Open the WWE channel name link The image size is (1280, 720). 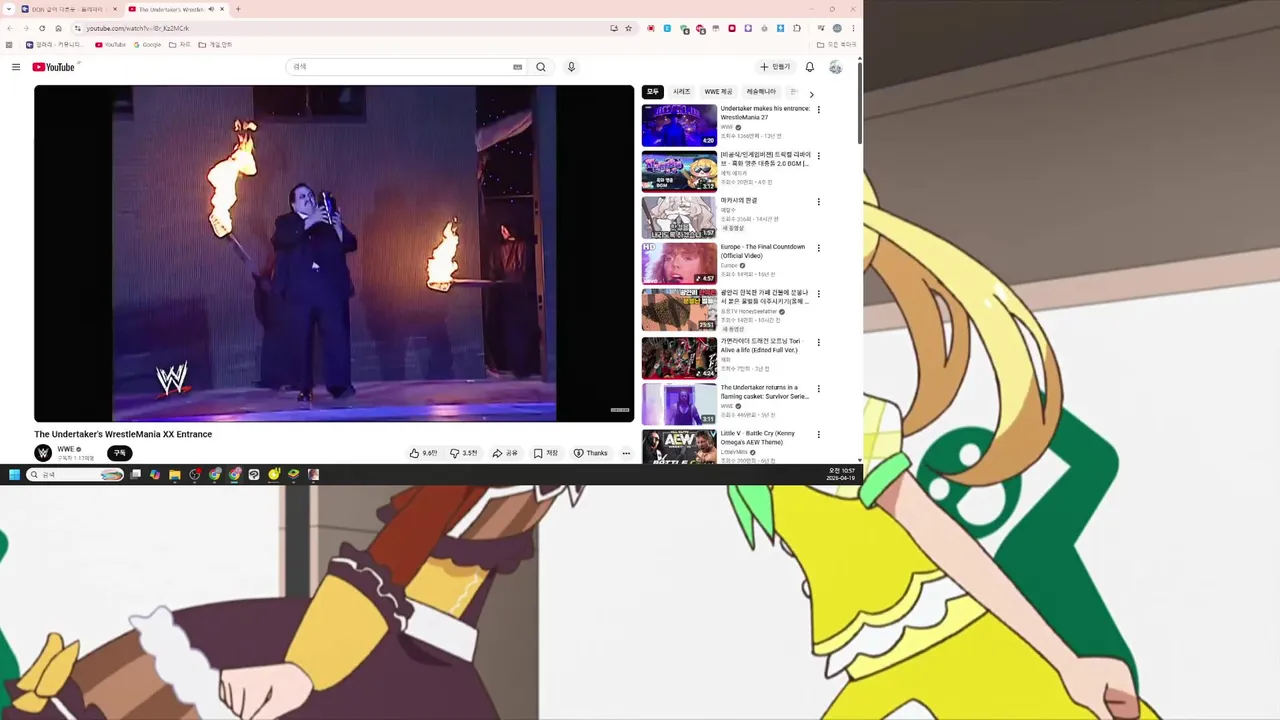[x=66, y=449]
